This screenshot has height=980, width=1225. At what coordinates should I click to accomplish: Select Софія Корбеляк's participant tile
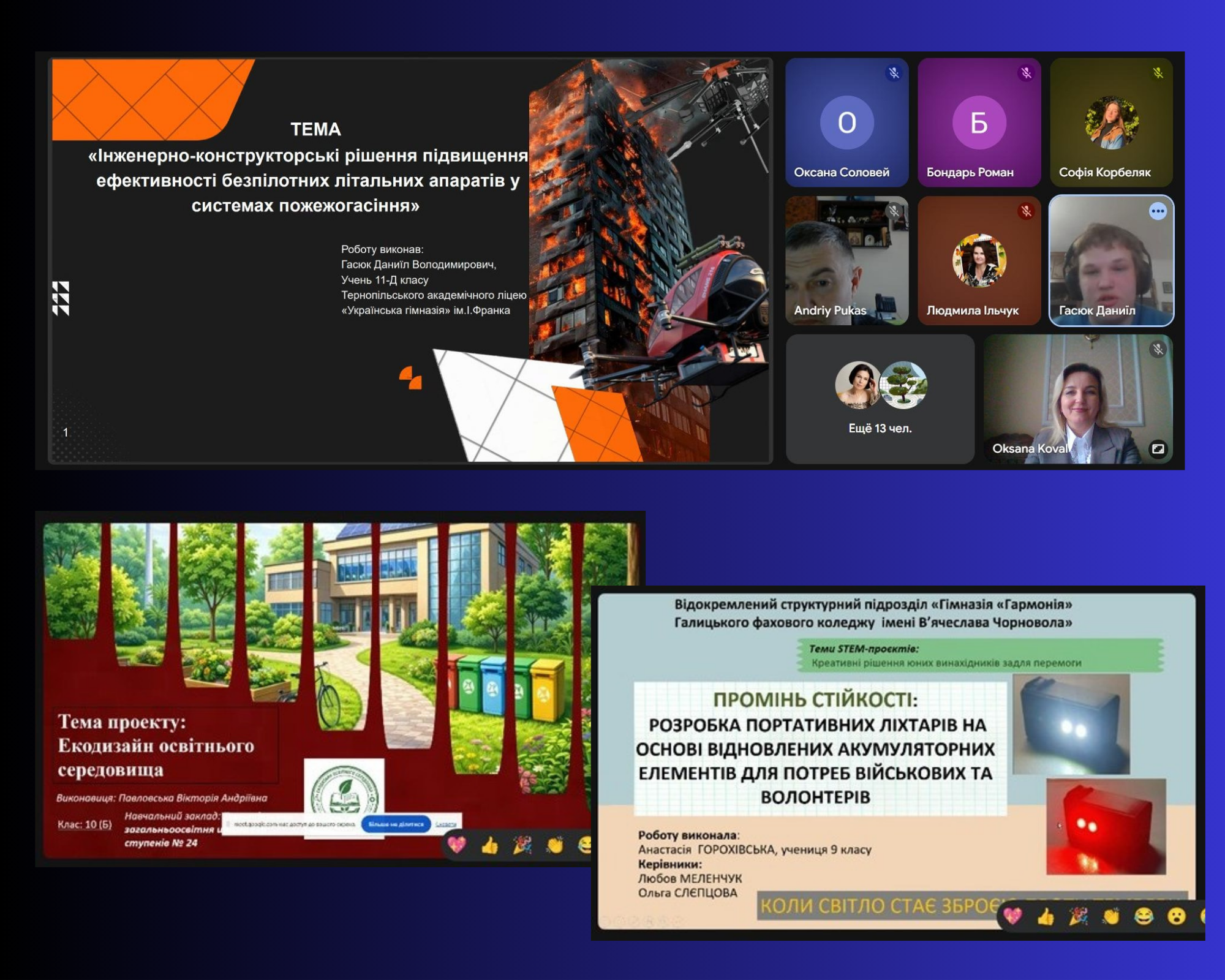click(1111, 123)
